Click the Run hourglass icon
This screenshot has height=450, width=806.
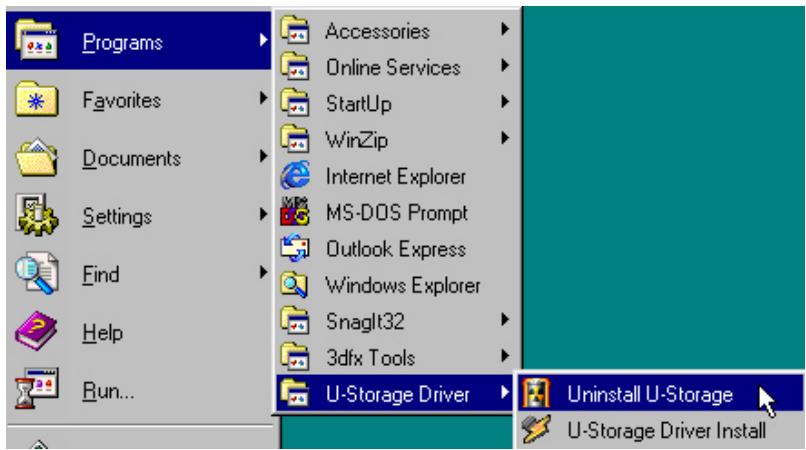(36, 389)
